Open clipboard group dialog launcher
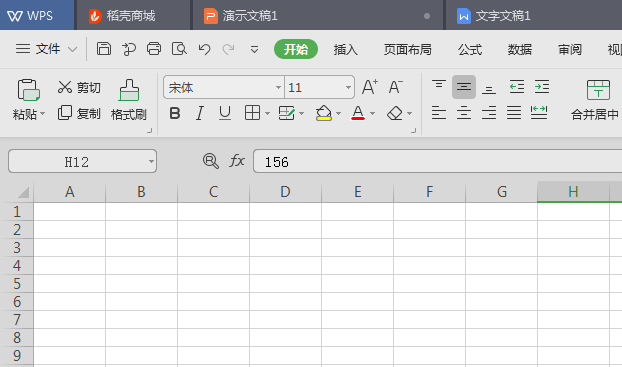622x367 pixels. (150, 130)
